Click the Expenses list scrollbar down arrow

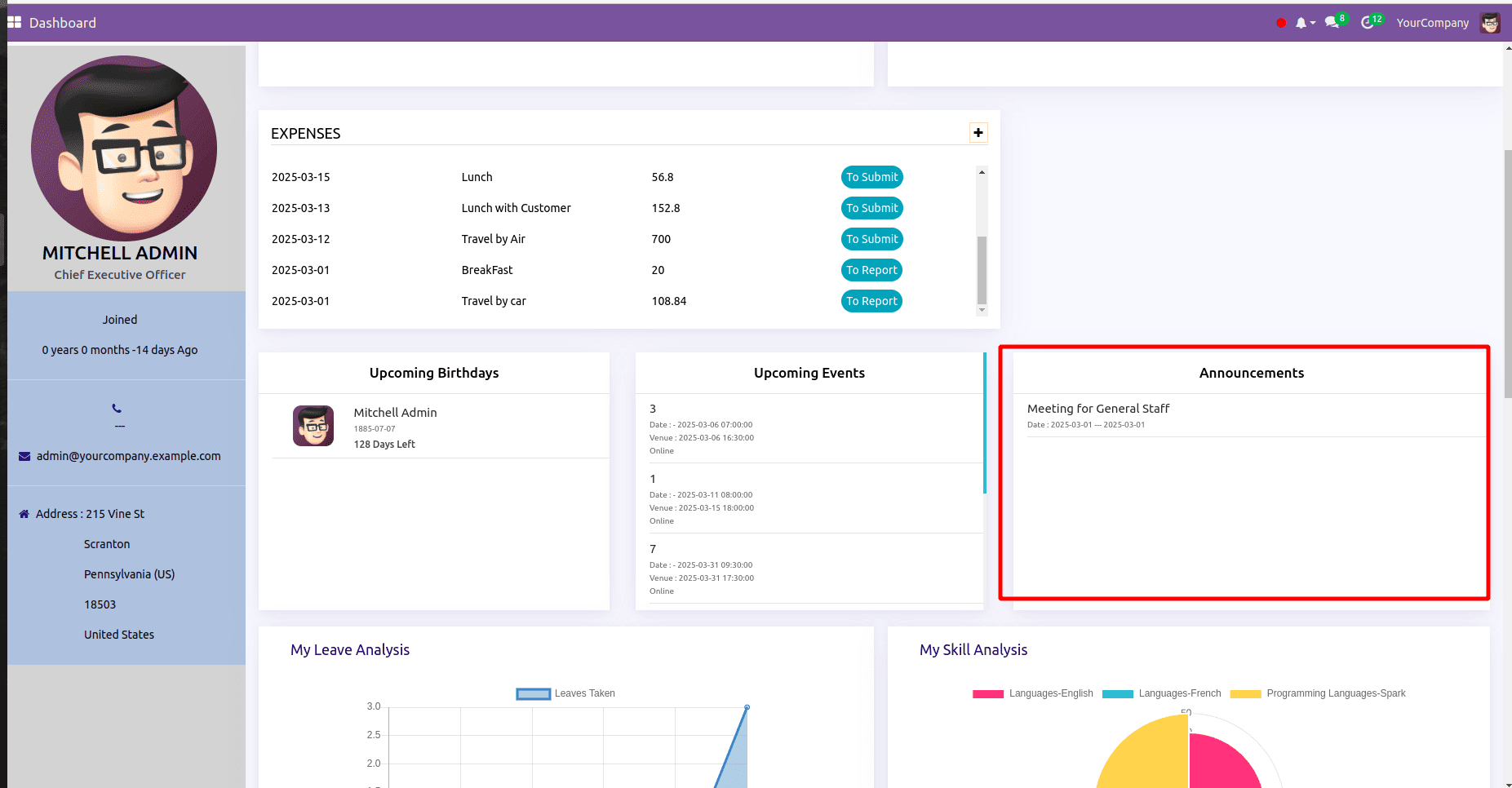[982, 310]
